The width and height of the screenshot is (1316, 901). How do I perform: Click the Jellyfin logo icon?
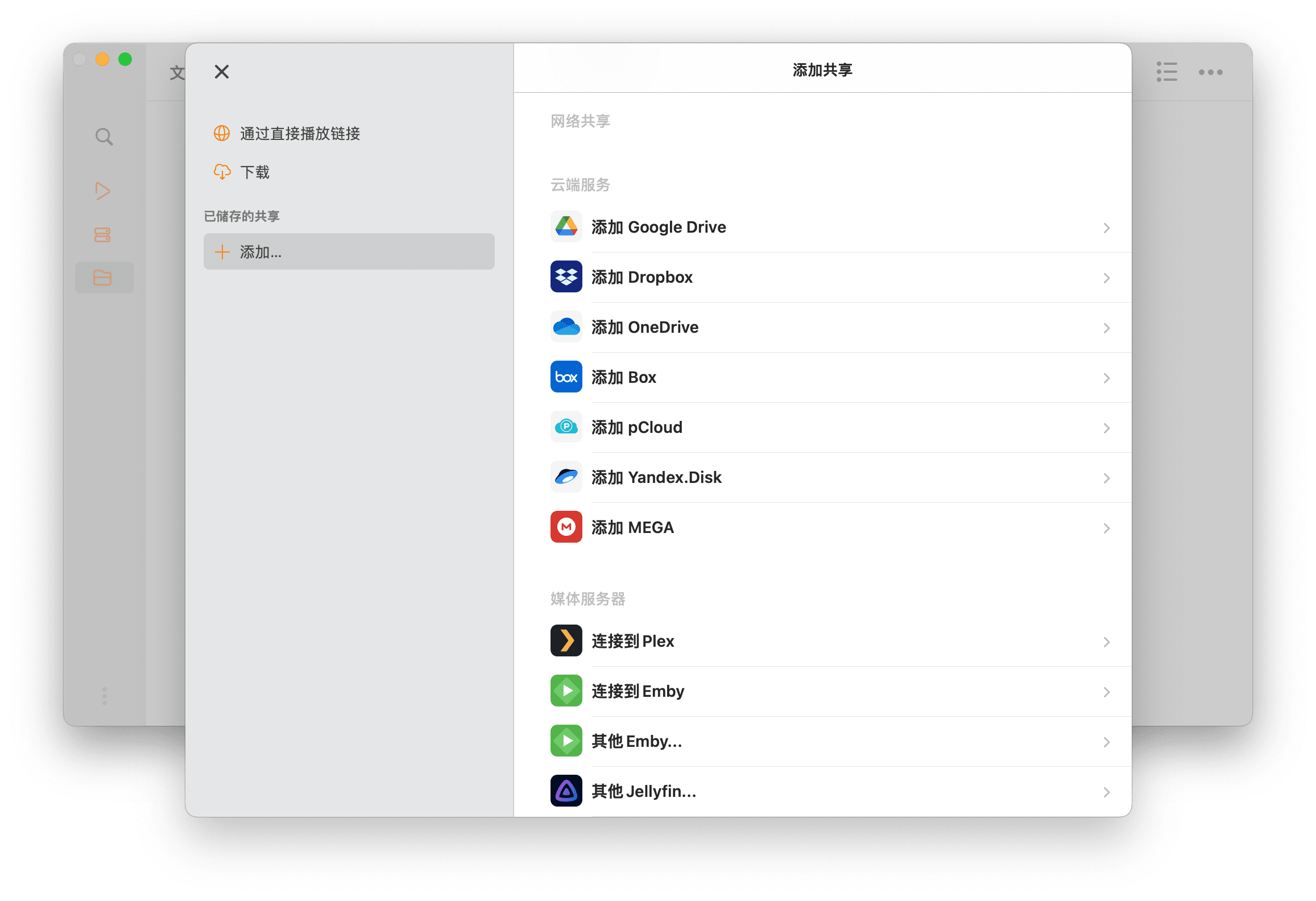tap(566, 791)
